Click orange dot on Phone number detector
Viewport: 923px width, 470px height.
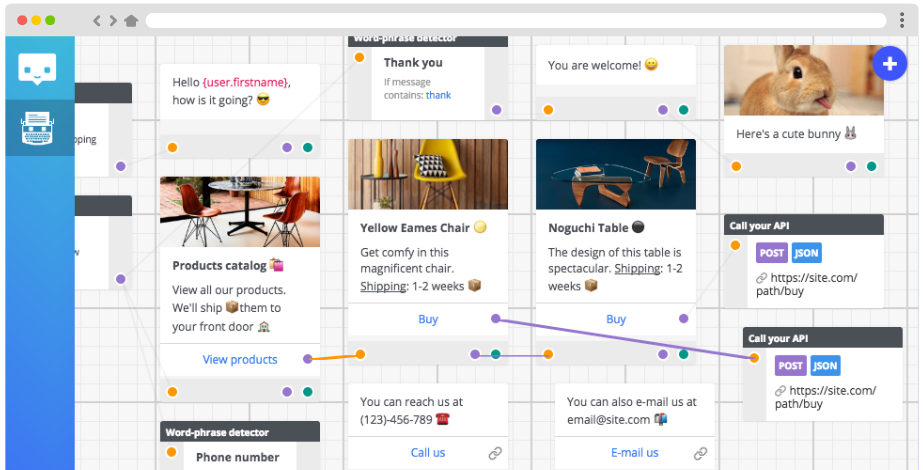click(171, 452)
